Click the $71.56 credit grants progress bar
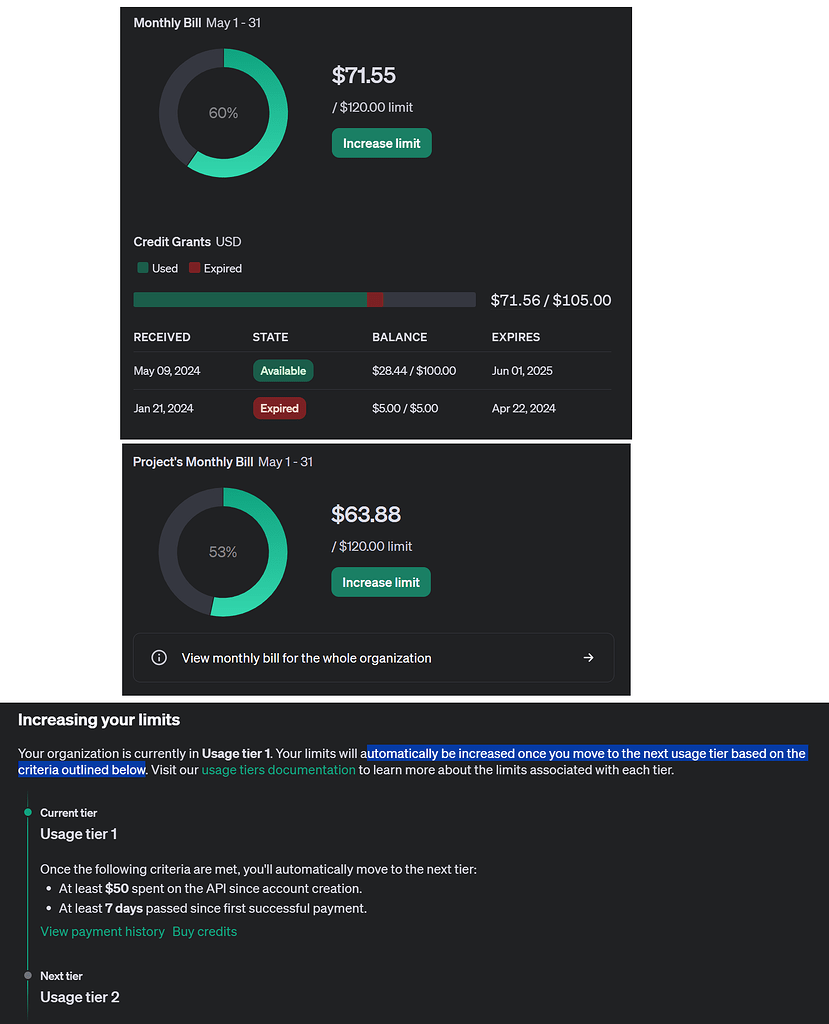829x1024 pixels. point(304,299)
